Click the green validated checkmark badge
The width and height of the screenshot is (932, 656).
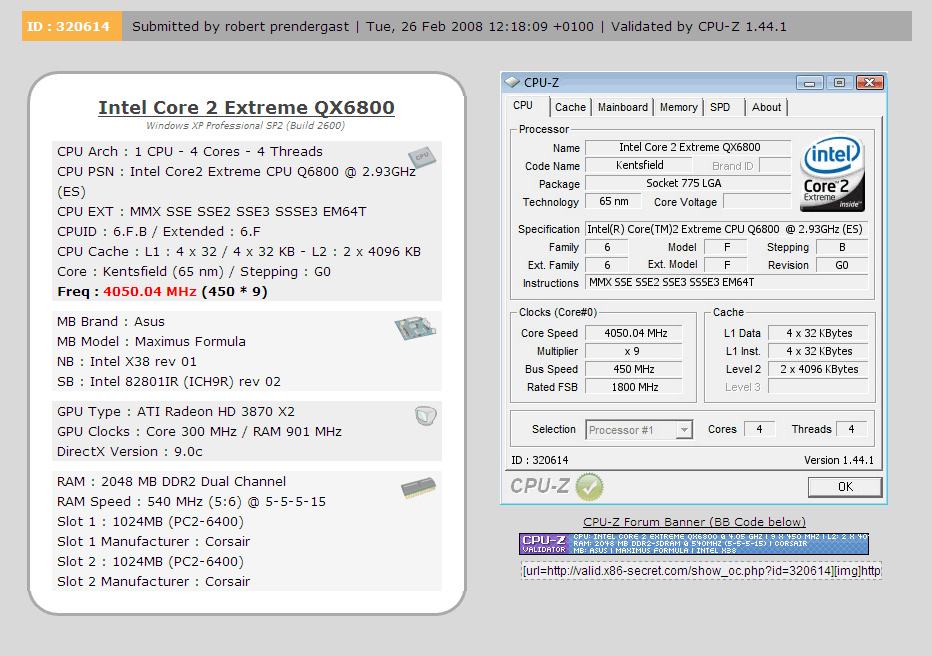coord(590,487)
